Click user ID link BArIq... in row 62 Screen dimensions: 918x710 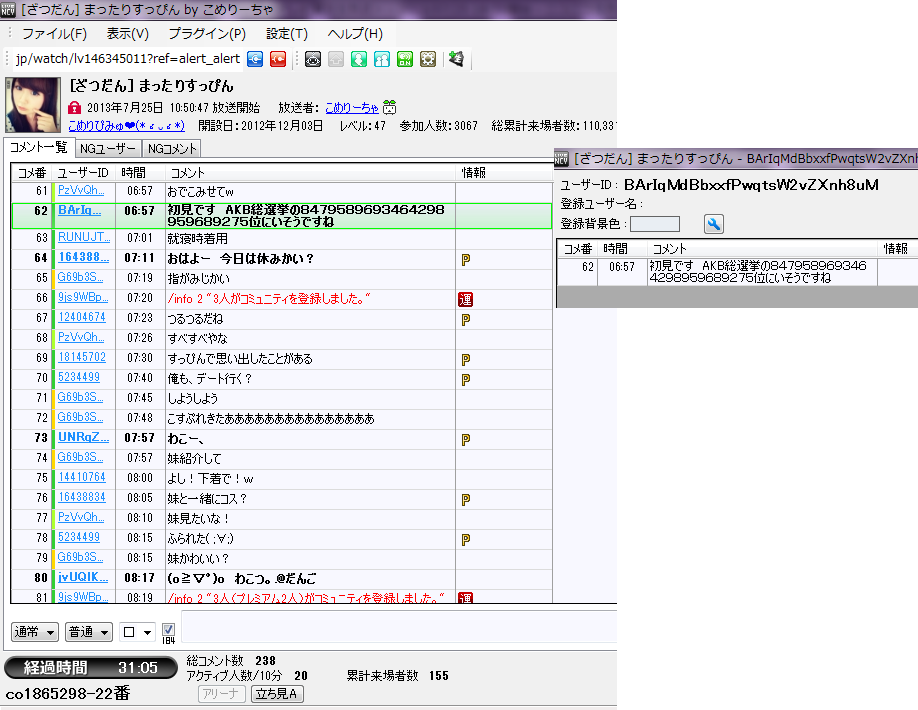point(79,210)
